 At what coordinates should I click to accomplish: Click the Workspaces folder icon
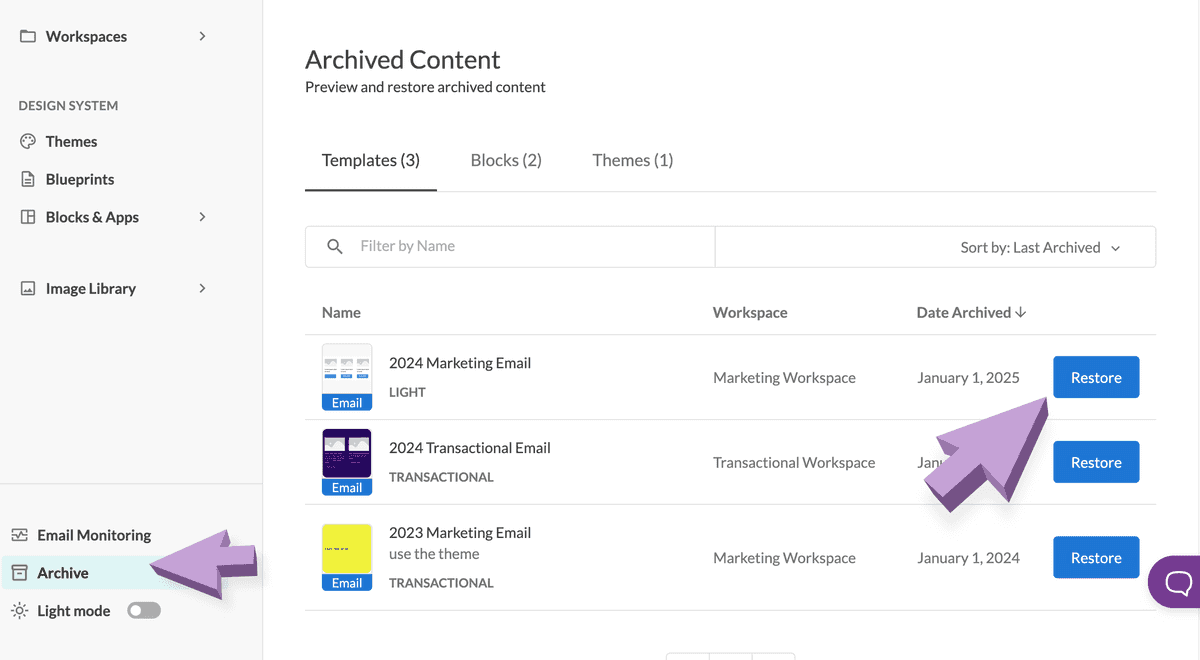[28, 36]
